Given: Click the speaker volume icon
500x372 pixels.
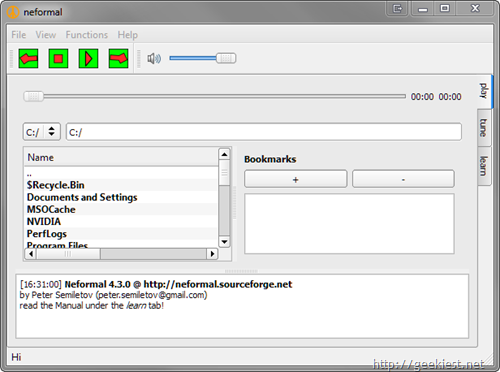Looking at the screenshot, I should click(154, 59).
